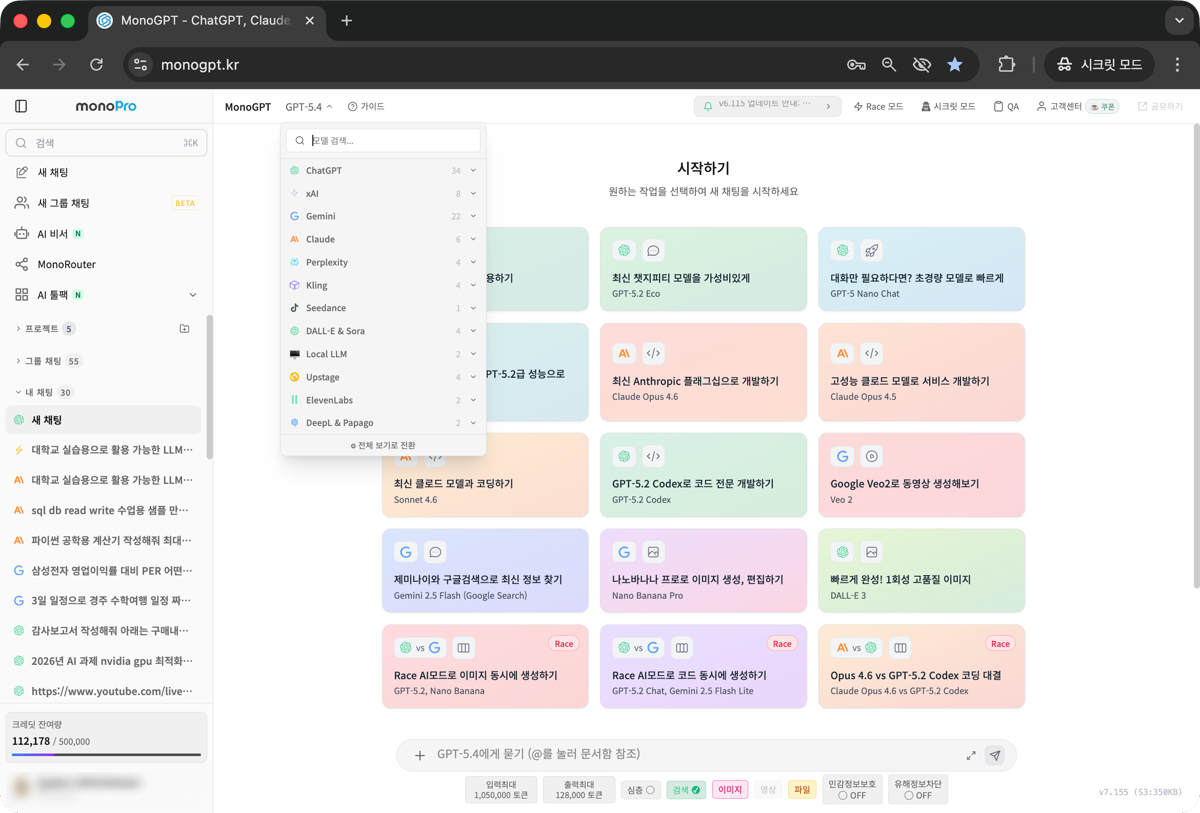Toggle the left sidebar panel icon

(21, 106)
